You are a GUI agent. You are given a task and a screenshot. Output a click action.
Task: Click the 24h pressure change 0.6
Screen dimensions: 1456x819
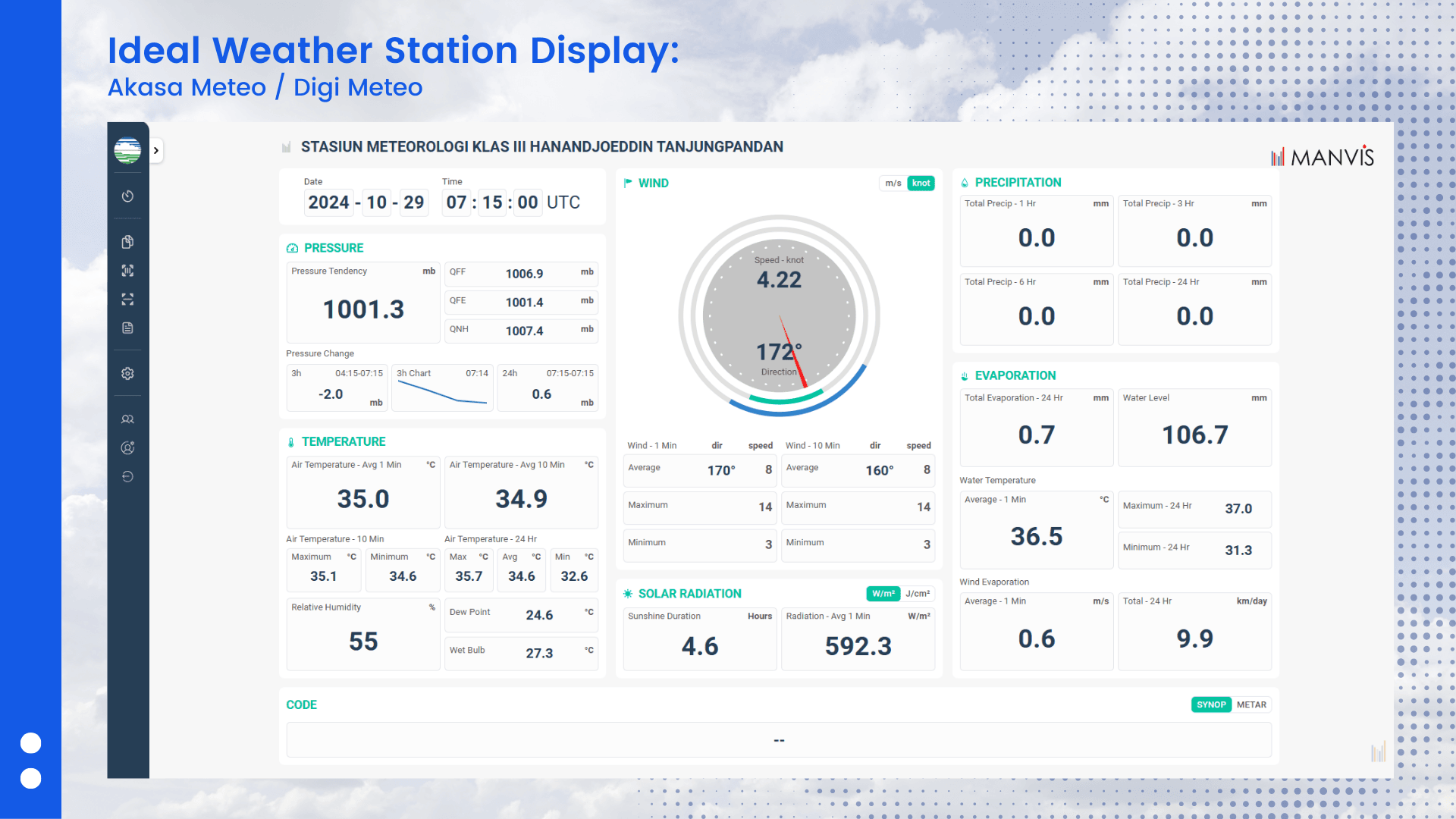(541, 394)
